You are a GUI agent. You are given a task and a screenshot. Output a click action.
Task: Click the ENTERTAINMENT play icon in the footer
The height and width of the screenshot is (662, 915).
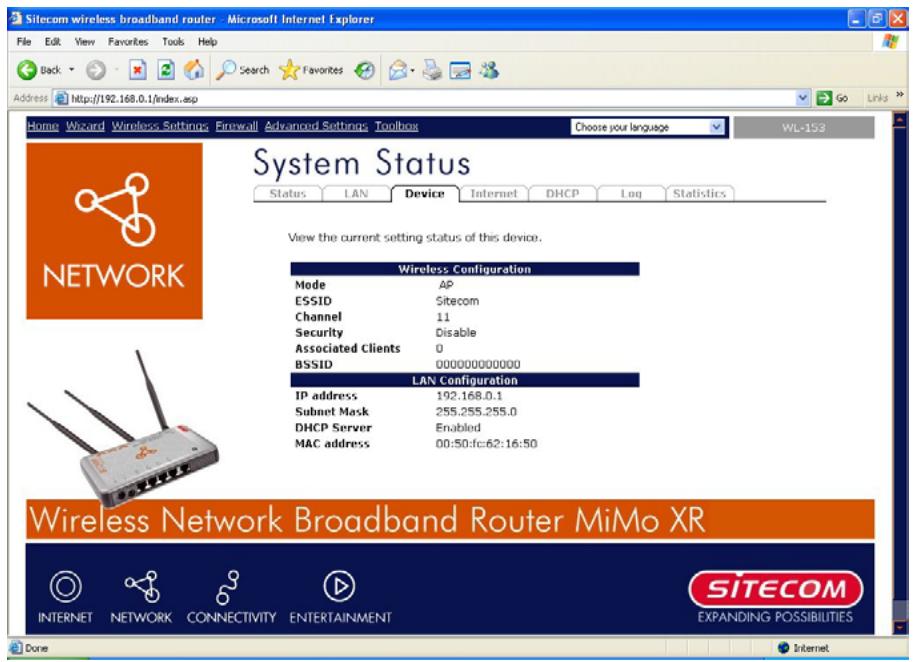pos(339,586)
